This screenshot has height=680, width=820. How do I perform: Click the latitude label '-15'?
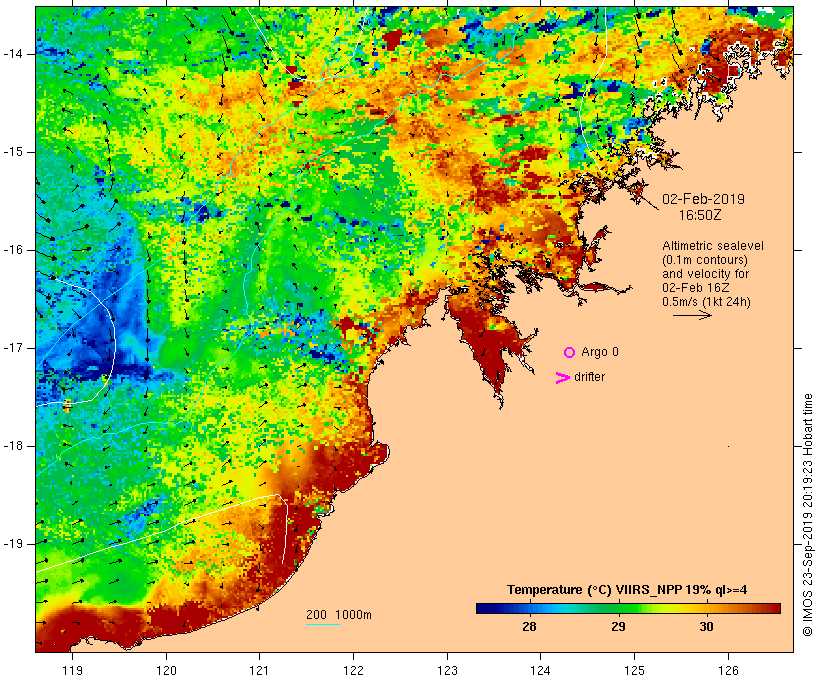[x=13, y=152]
